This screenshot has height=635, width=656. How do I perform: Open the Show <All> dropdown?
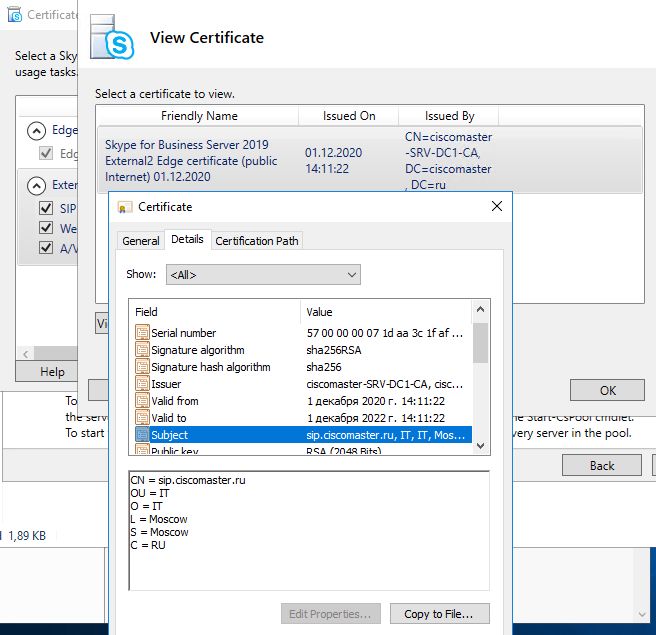coord(263,274)
